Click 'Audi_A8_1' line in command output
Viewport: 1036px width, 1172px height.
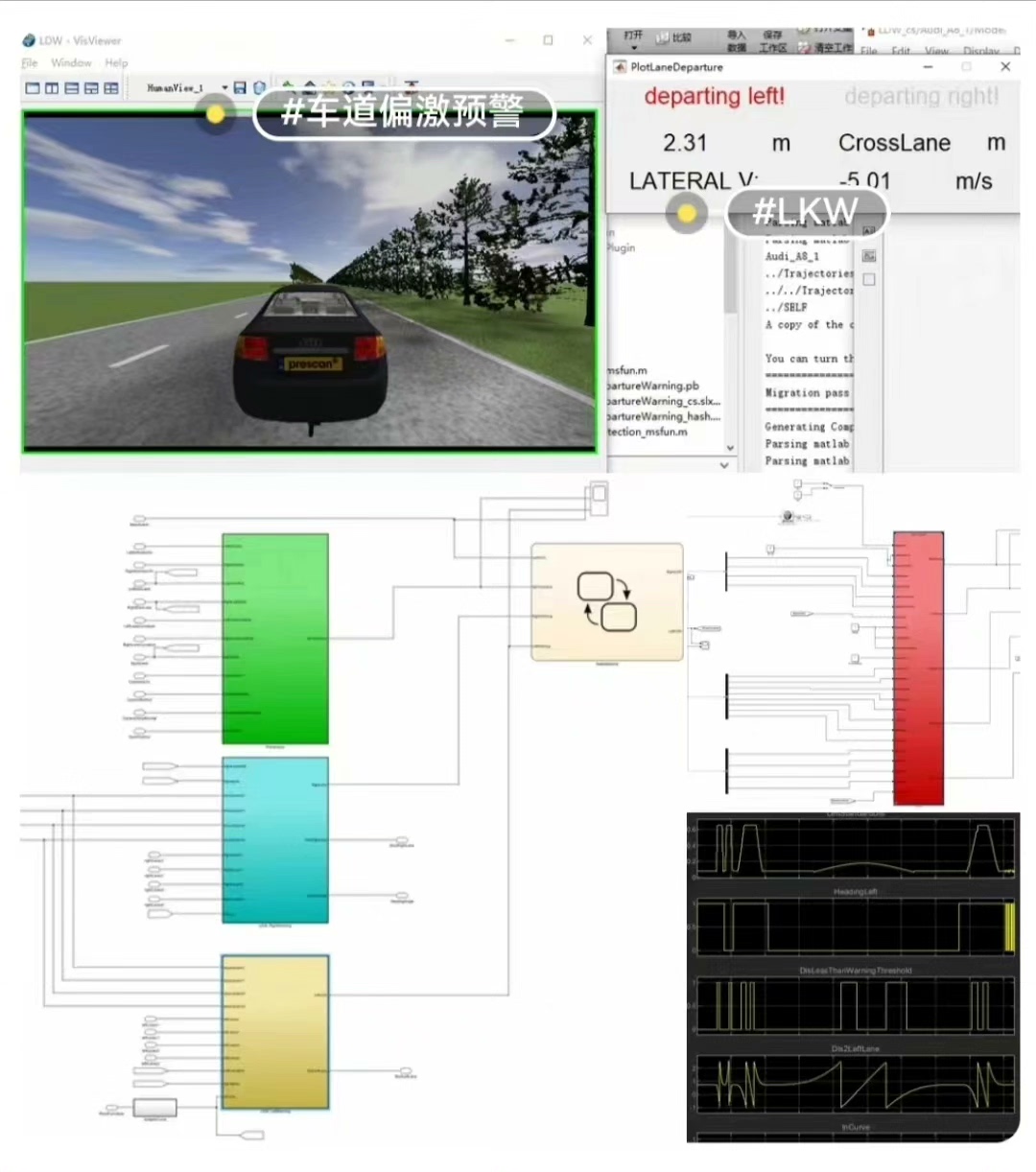pyautogui.click(x=792, y=256)
